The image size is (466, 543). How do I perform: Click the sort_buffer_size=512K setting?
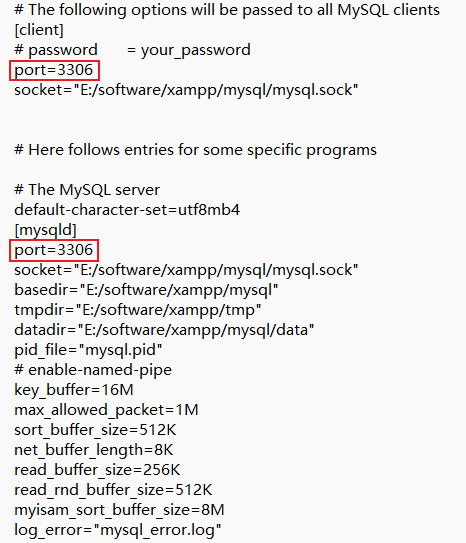point(95,430)
